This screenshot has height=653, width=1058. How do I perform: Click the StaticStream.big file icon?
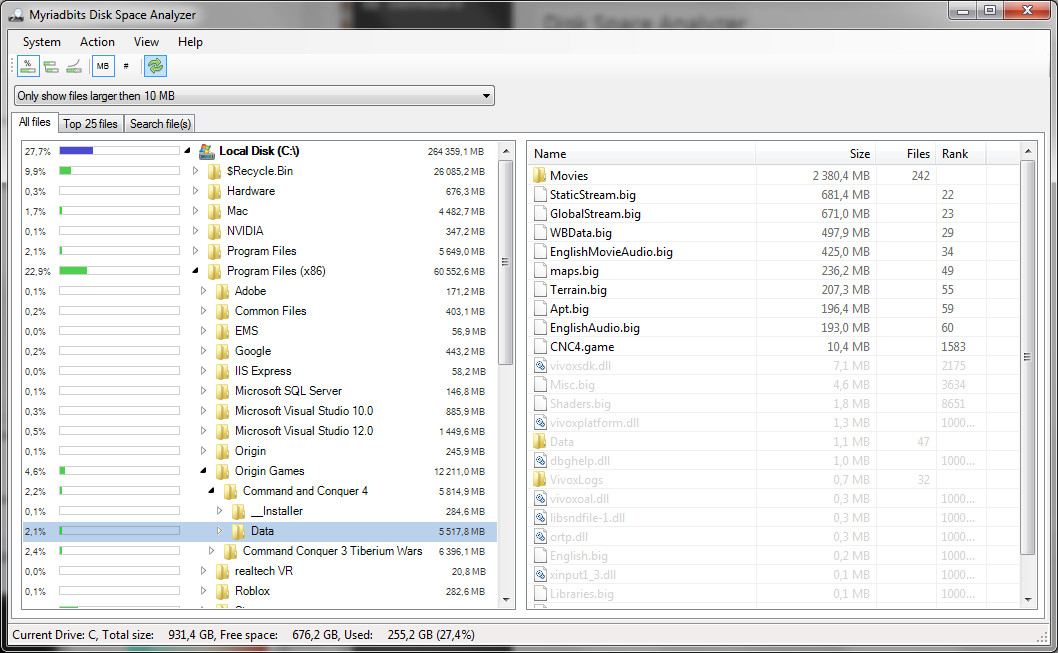(540, 194)
